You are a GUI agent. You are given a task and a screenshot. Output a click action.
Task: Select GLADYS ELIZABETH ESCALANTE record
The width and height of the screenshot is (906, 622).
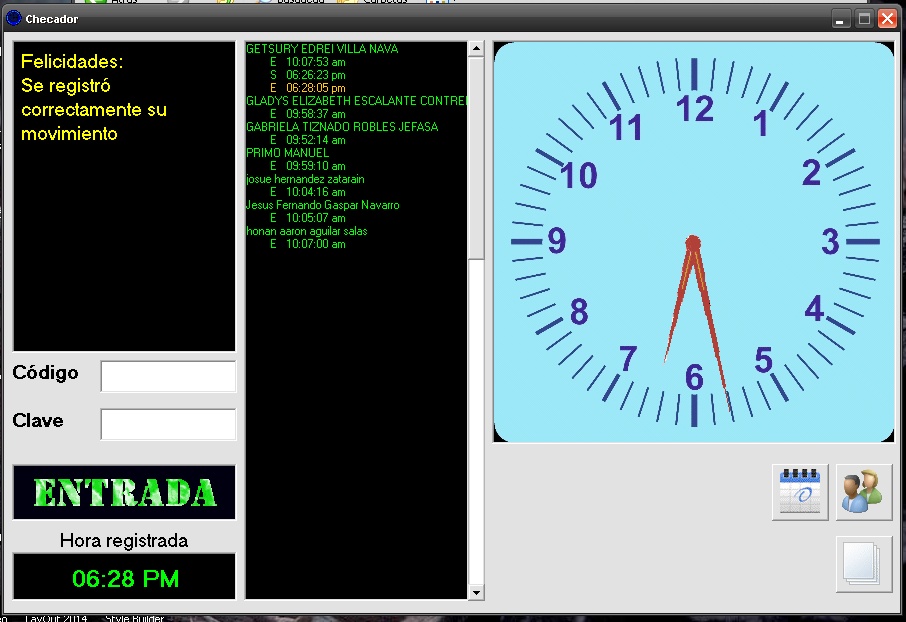click(x=355, y=101)
